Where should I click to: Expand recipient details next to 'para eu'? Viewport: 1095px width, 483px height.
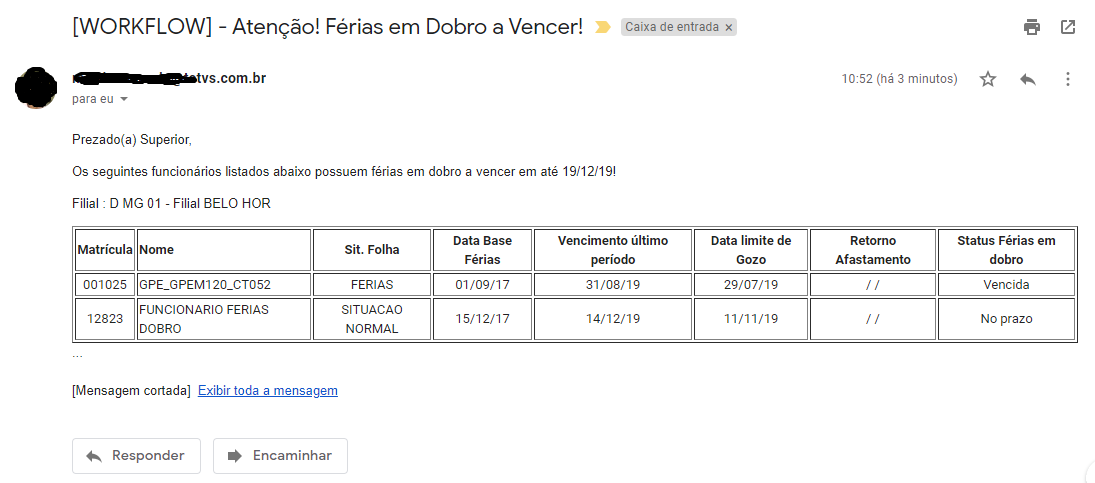coord(124,100)
